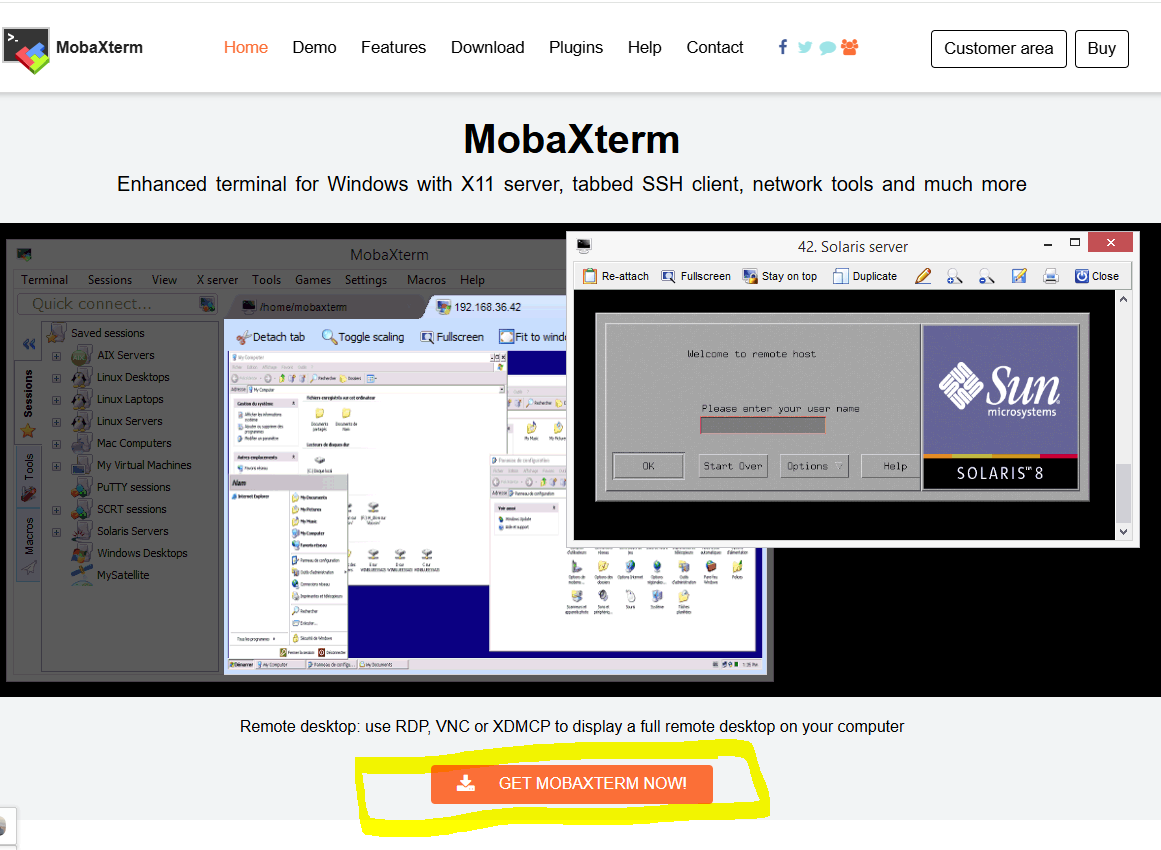The height and width of the screenshot is (850, 1161).
Task: Toggle Stay on top in Solaris window
Action: (x=780, y=276)
